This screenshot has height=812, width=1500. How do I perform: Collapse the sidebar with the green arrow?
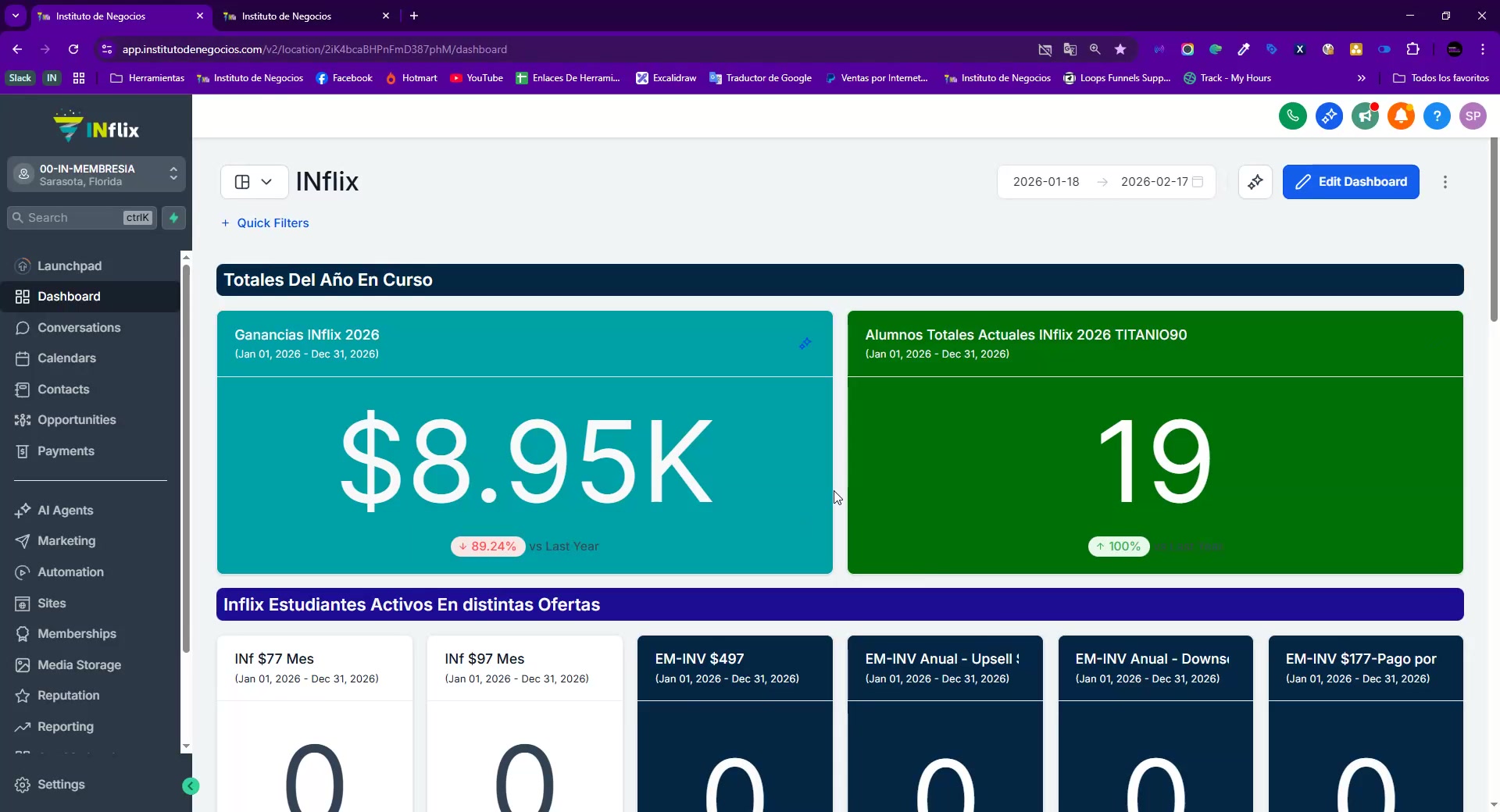[191, 786]
